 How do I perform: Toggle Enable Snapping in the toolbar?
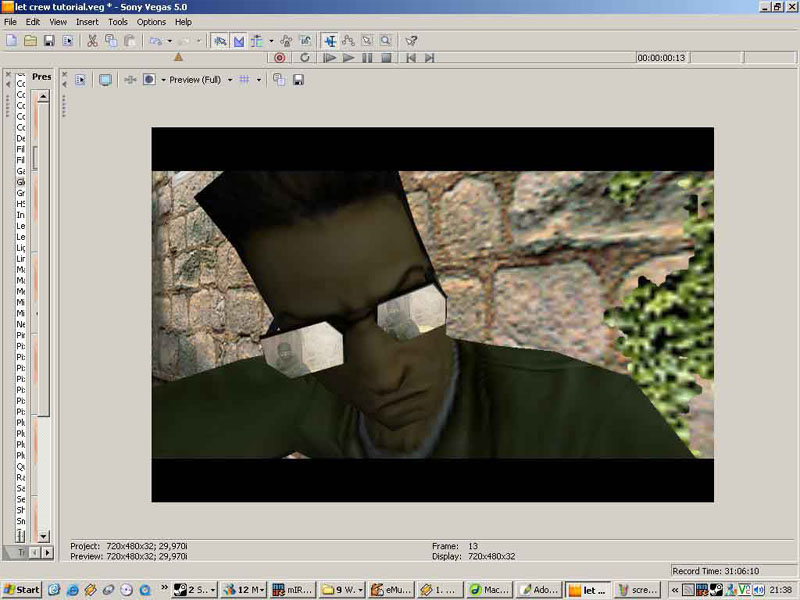[220, 41]
